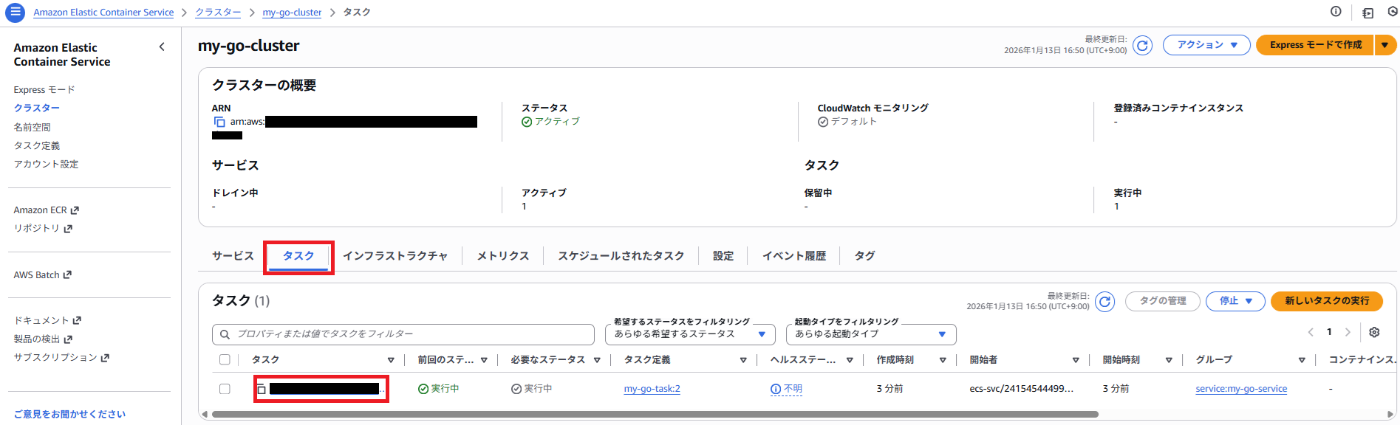Sort by 開始者 column arrow
1400x425 pixels.
[x=1075, y=360]
